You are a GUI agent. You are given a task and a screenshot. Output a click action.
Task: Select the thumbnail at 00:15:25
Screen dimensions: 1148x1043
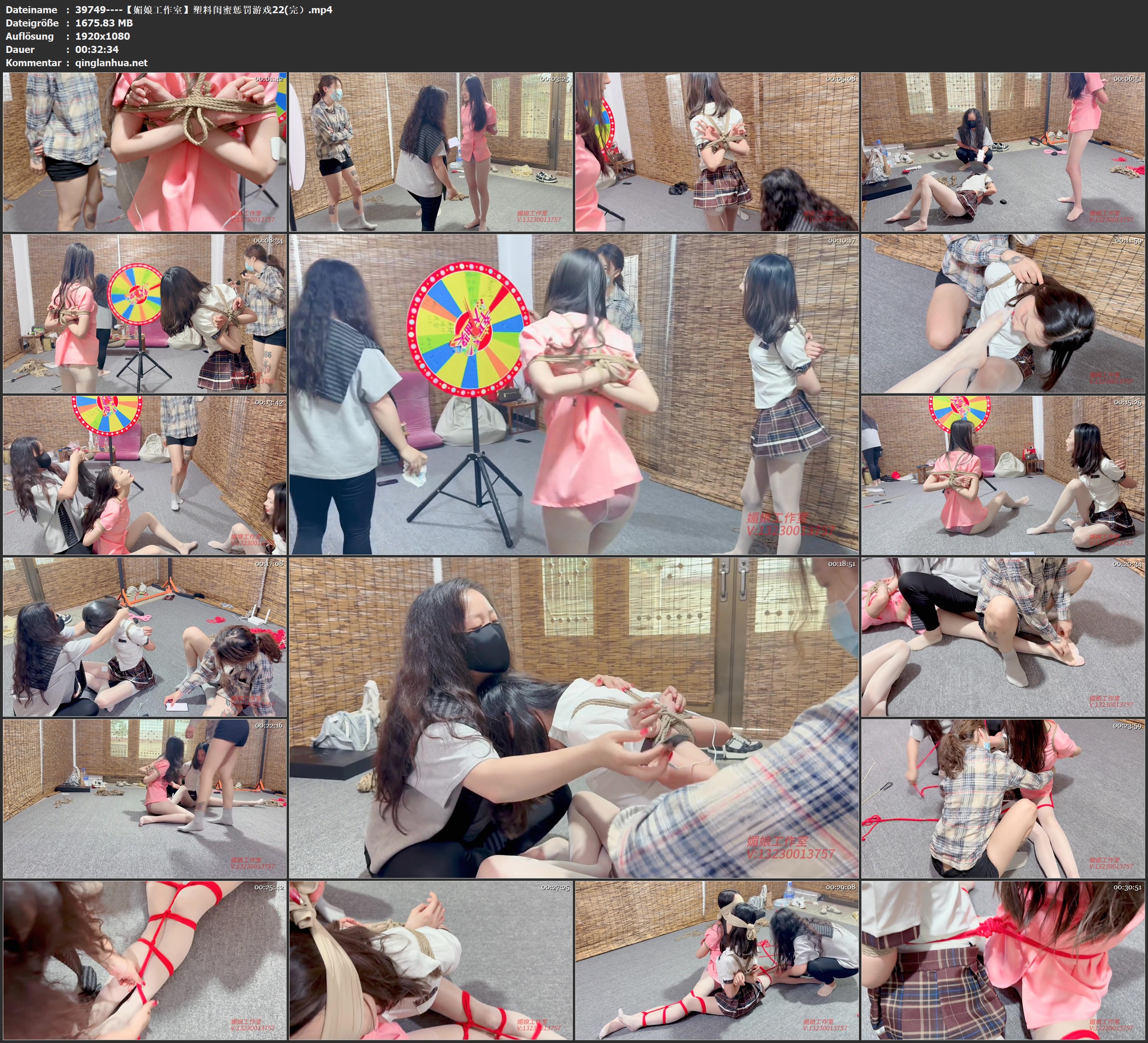click(x=1003, y=475)
